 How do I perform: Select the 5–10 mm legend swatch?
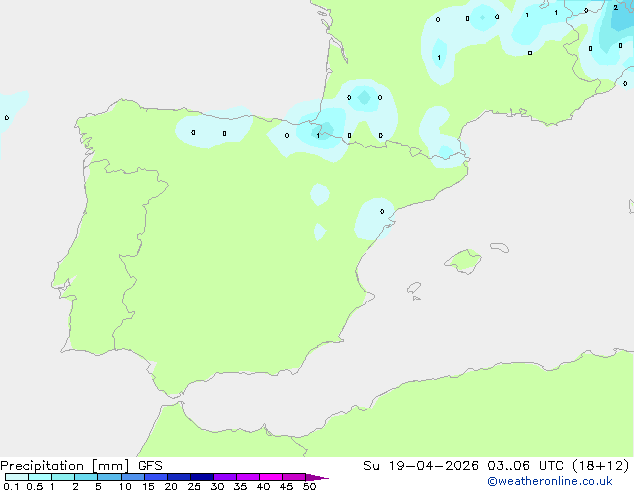coord(109,477)
